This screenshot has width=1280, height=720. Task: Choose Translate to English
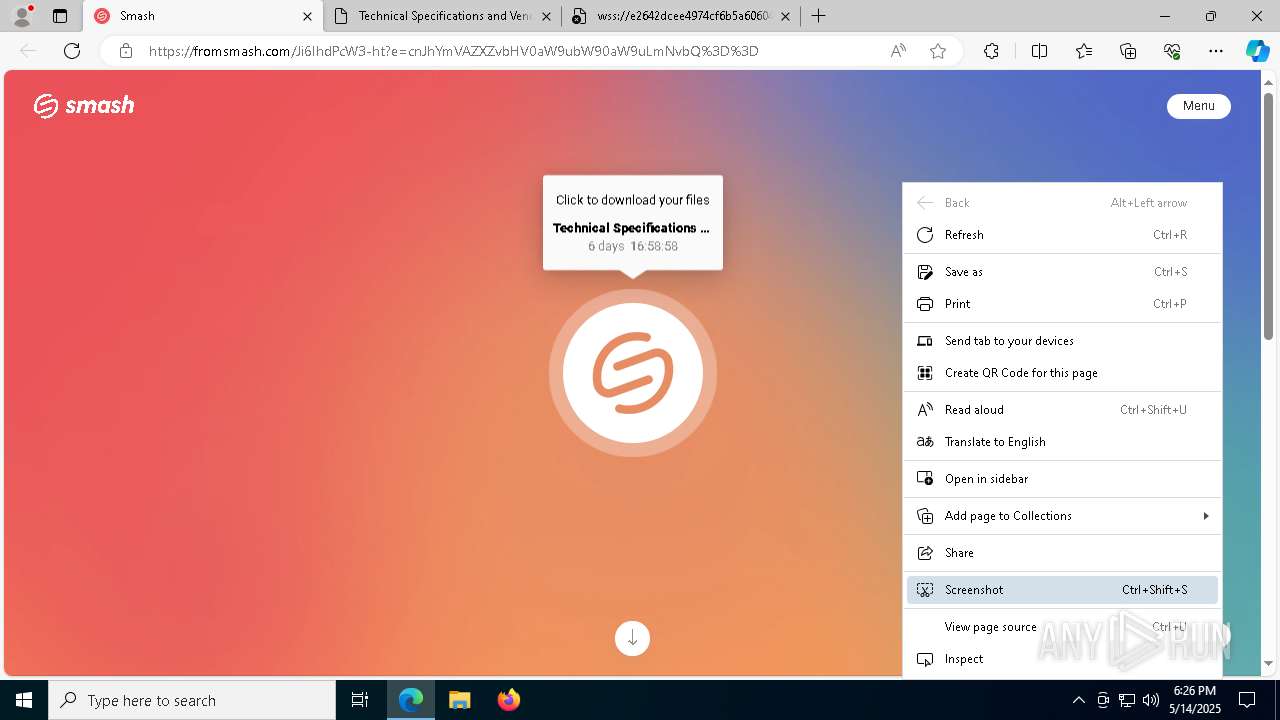click(1062, 442)
